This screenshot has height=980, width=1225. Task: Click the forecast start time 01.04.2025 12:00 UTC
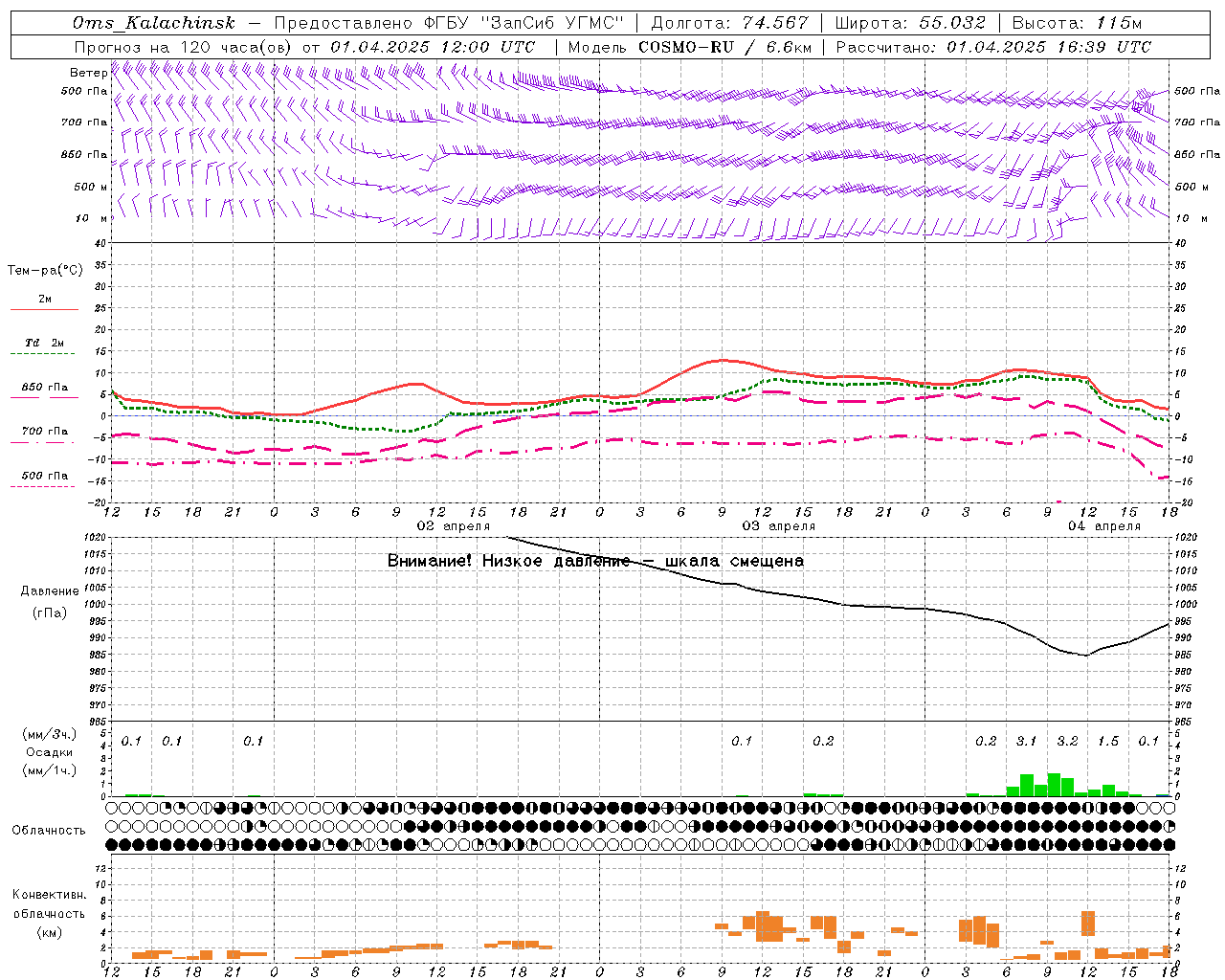click(433, 47)
